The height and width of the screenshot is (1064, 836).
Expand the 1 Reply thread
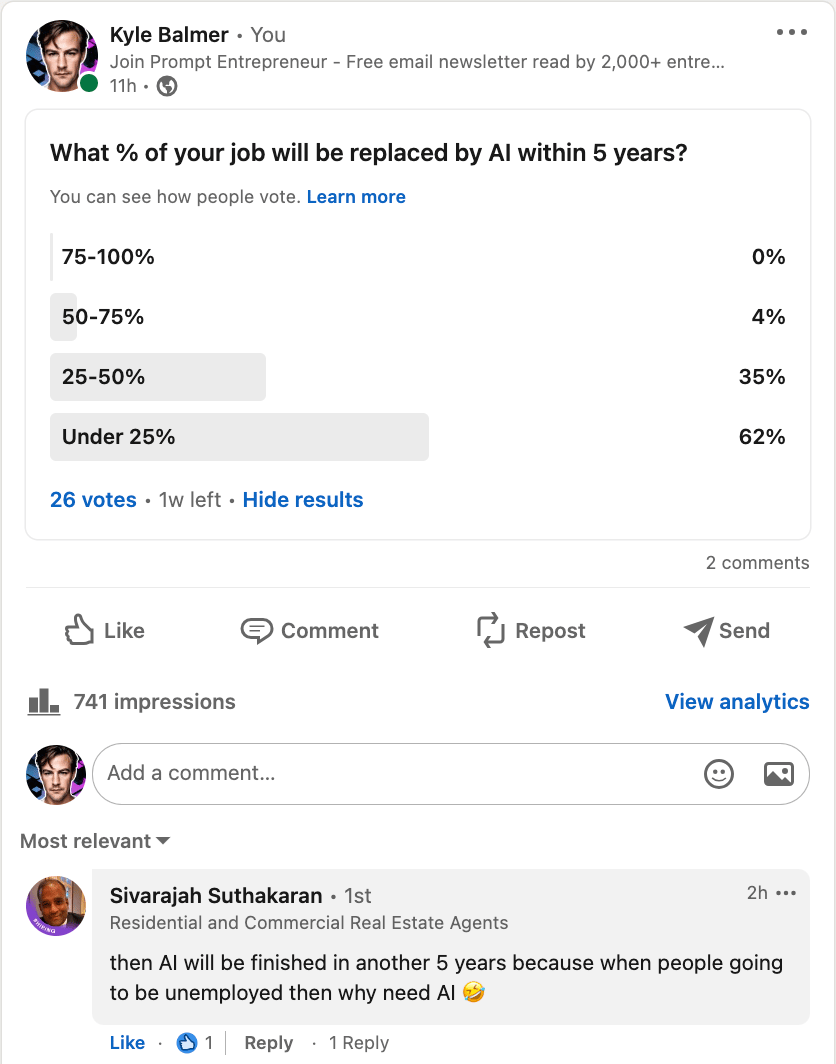coord(358,1043)
